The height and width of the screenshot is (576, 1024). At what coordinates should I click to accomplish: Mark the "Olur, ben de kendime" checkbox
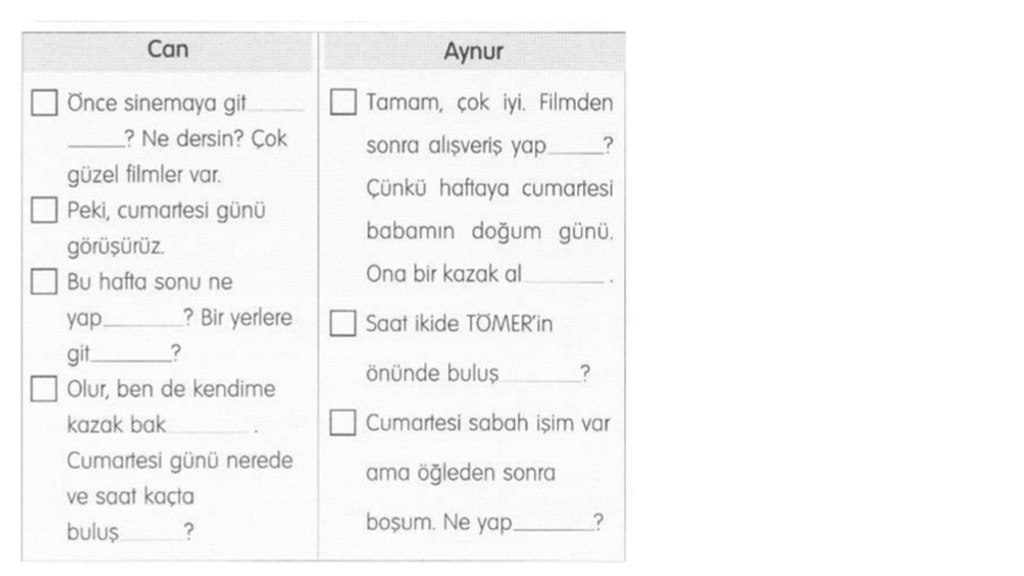point(43,389)
